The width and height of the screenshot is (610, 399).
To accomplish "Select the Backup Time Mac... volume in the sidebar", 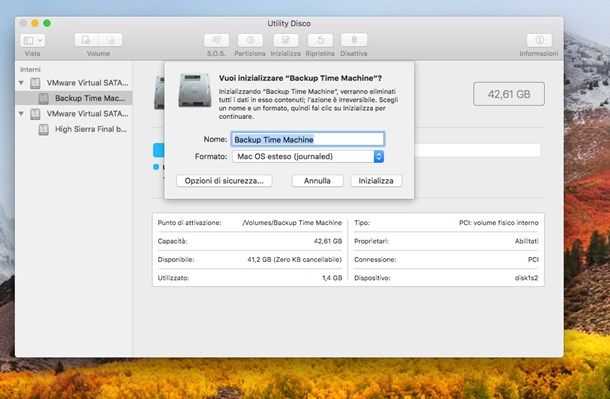I will pos(74,98).
